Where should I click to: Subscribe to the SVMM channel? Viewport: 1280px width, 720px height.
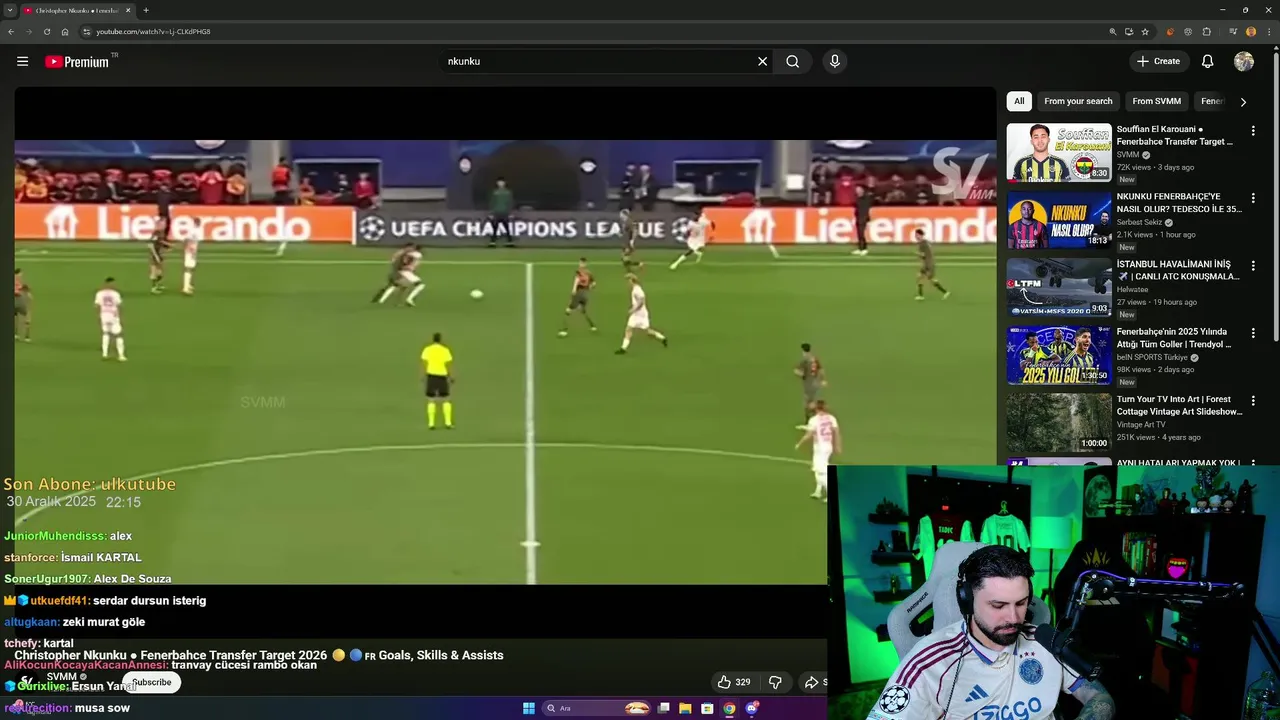[x=152, y=682]
